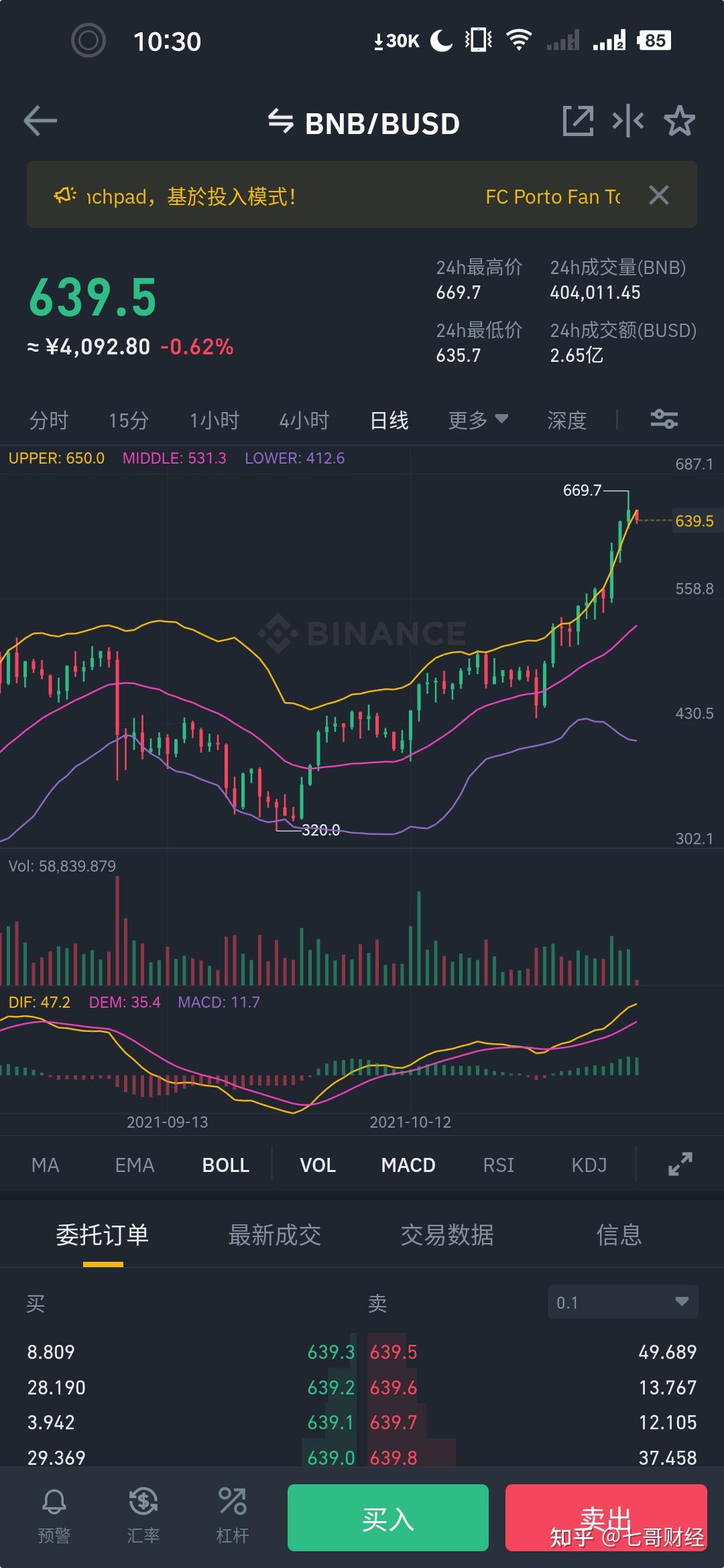
Task: Switch chart to 4小时 interval
Action: coord(304,420)
